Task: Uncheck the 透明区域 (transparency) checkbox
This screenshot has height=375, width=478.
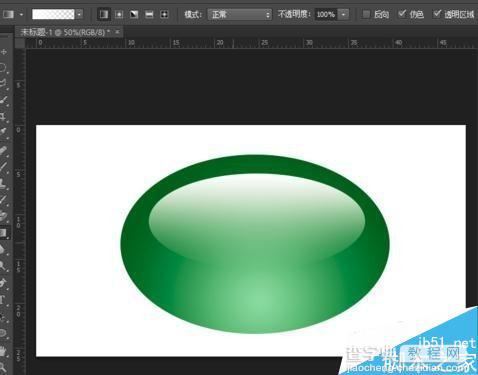Action: 437,14
